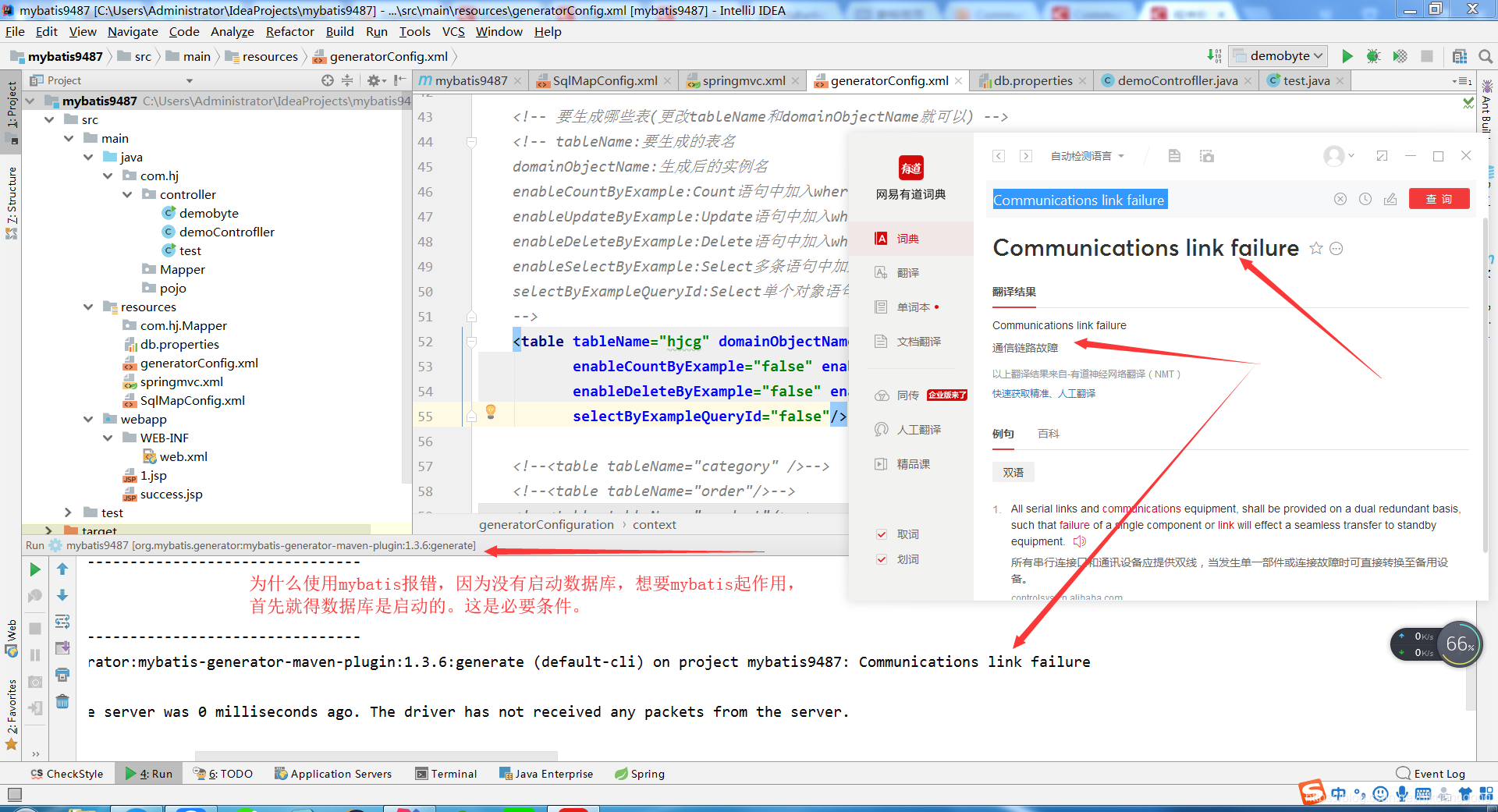The image size is (1498, 812).
Task: Select the 百科 tab in Youdao
Action: 1048,434
